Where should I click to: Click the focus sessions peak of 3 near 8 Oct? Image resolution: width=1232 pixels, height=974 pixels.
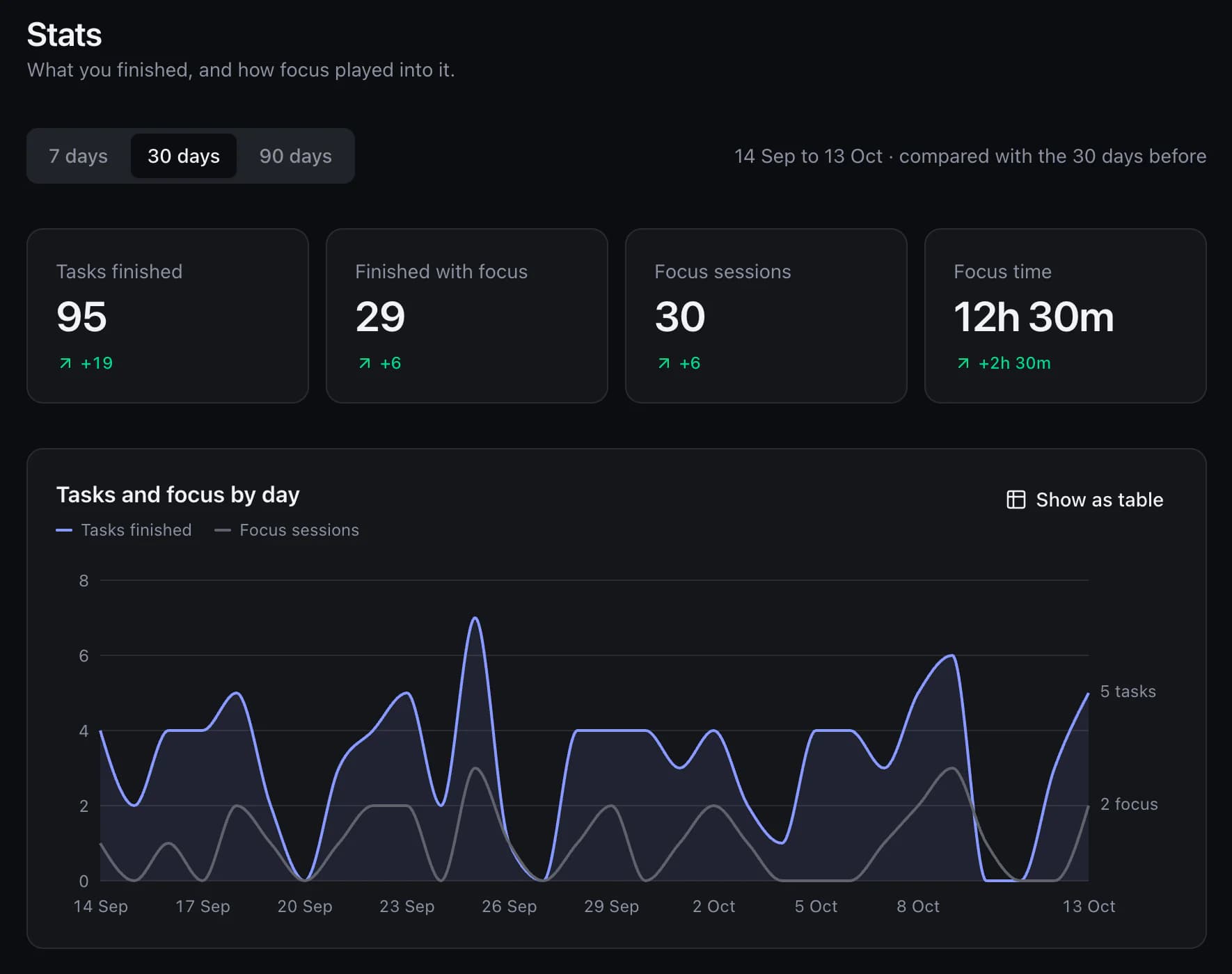(951, 768)
